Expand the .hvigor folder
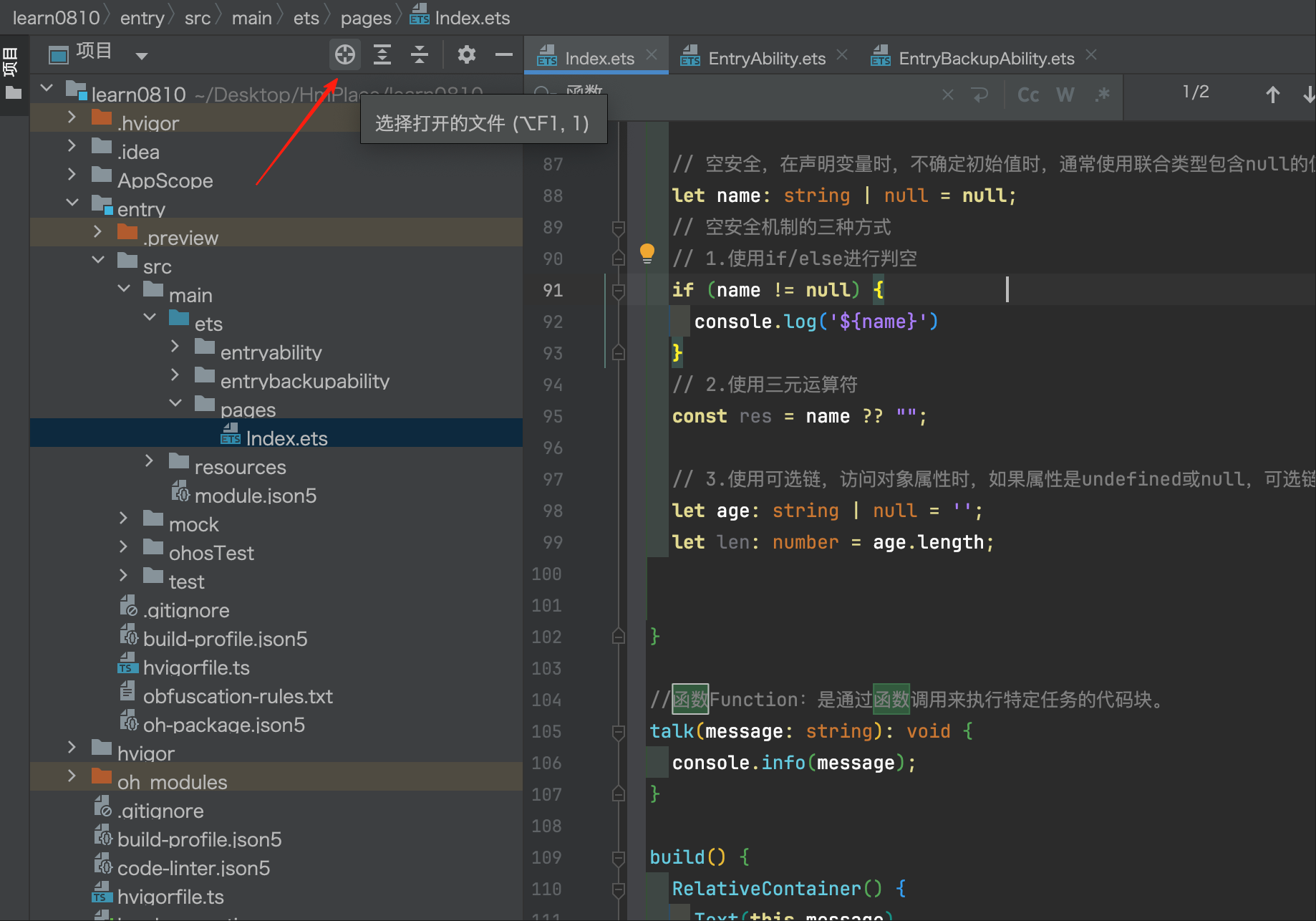The width and height of the screenshot is (1316, 921). tap(72, 117)
